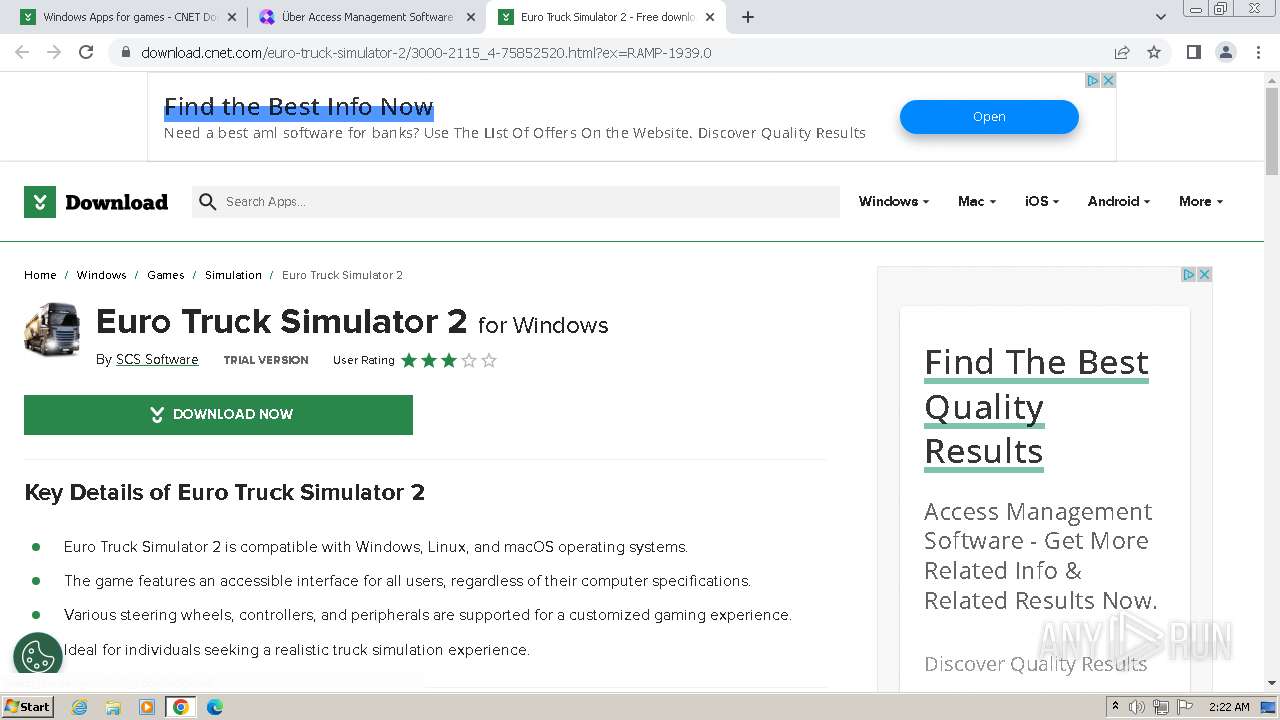Bookmark this page with the star icon
The width and height of the screenshot is (1280, 720).
[x=1154, y=52]
